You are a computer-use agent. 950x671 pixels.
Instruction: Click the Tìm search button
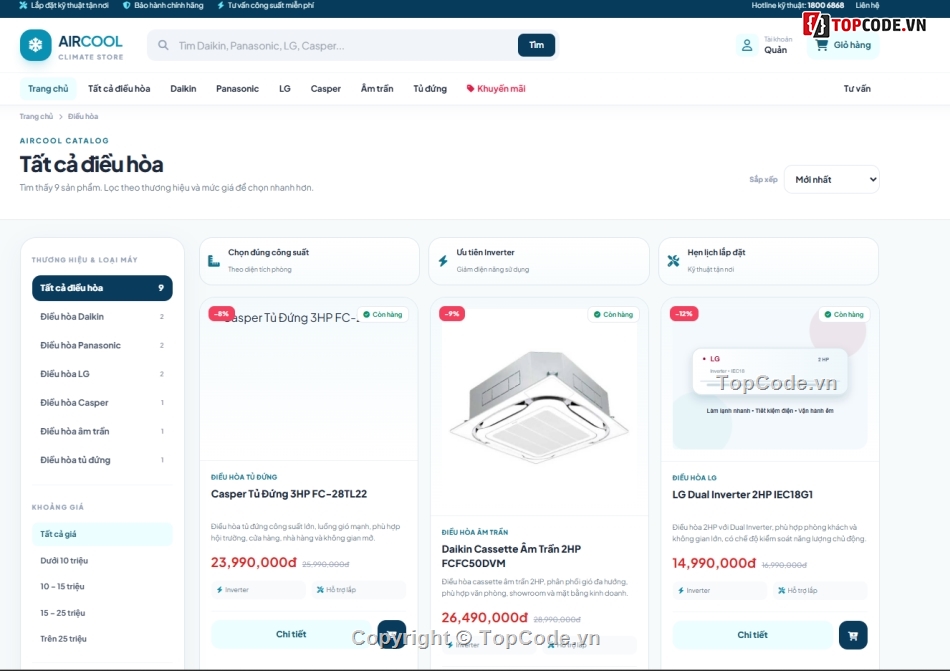pyautogui.click(x=536, y=45)
